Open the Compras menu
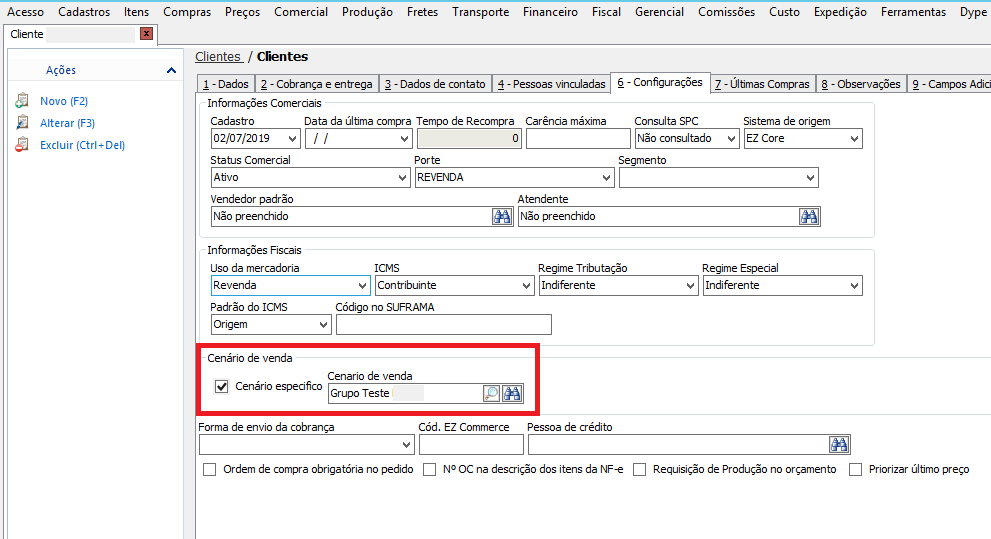This screenshot has height=539, width=991. pyautogui.click(x=187, y=12)
